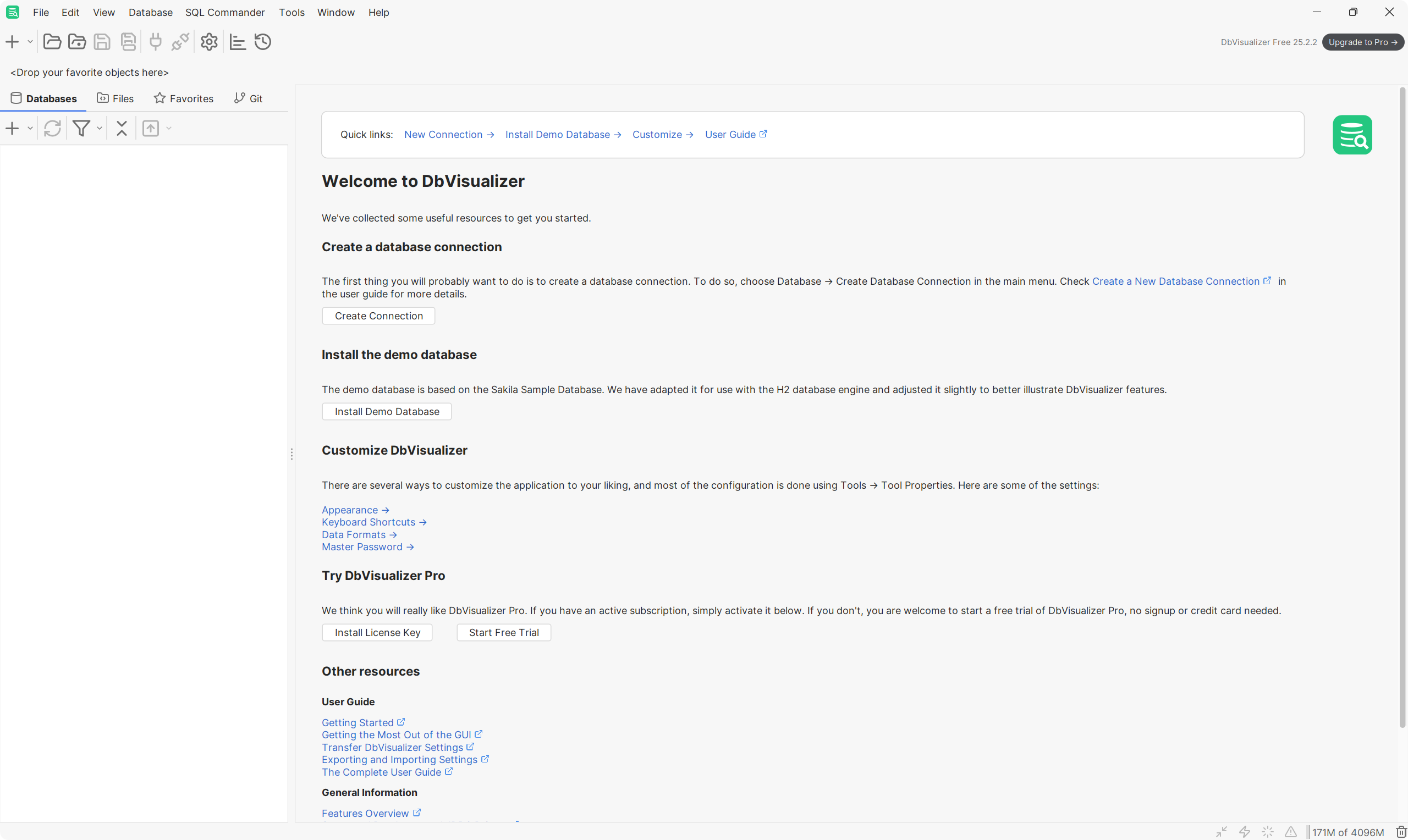This screenshot has height=840, width=1408.
Task: Click the Install License Key button
Action: coord(377,632)
